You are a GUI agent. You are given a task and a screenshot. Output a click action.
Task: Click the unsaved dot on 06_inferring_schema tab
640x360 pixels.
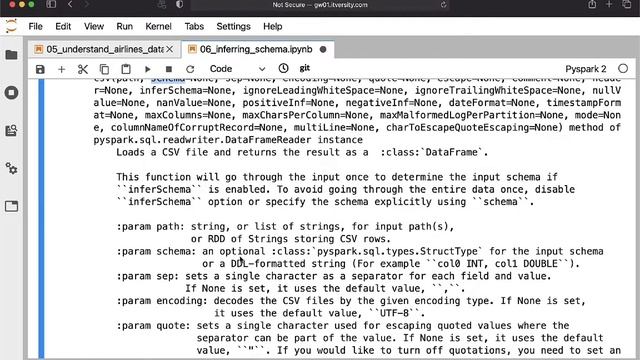(x=323, y=49)
